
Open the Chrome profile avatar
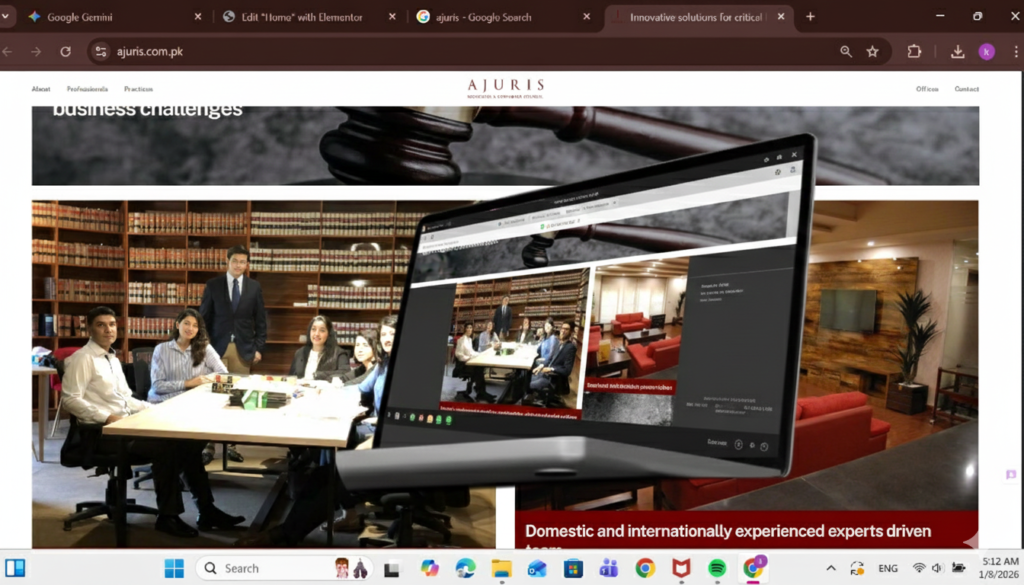(x=986, y=52)
